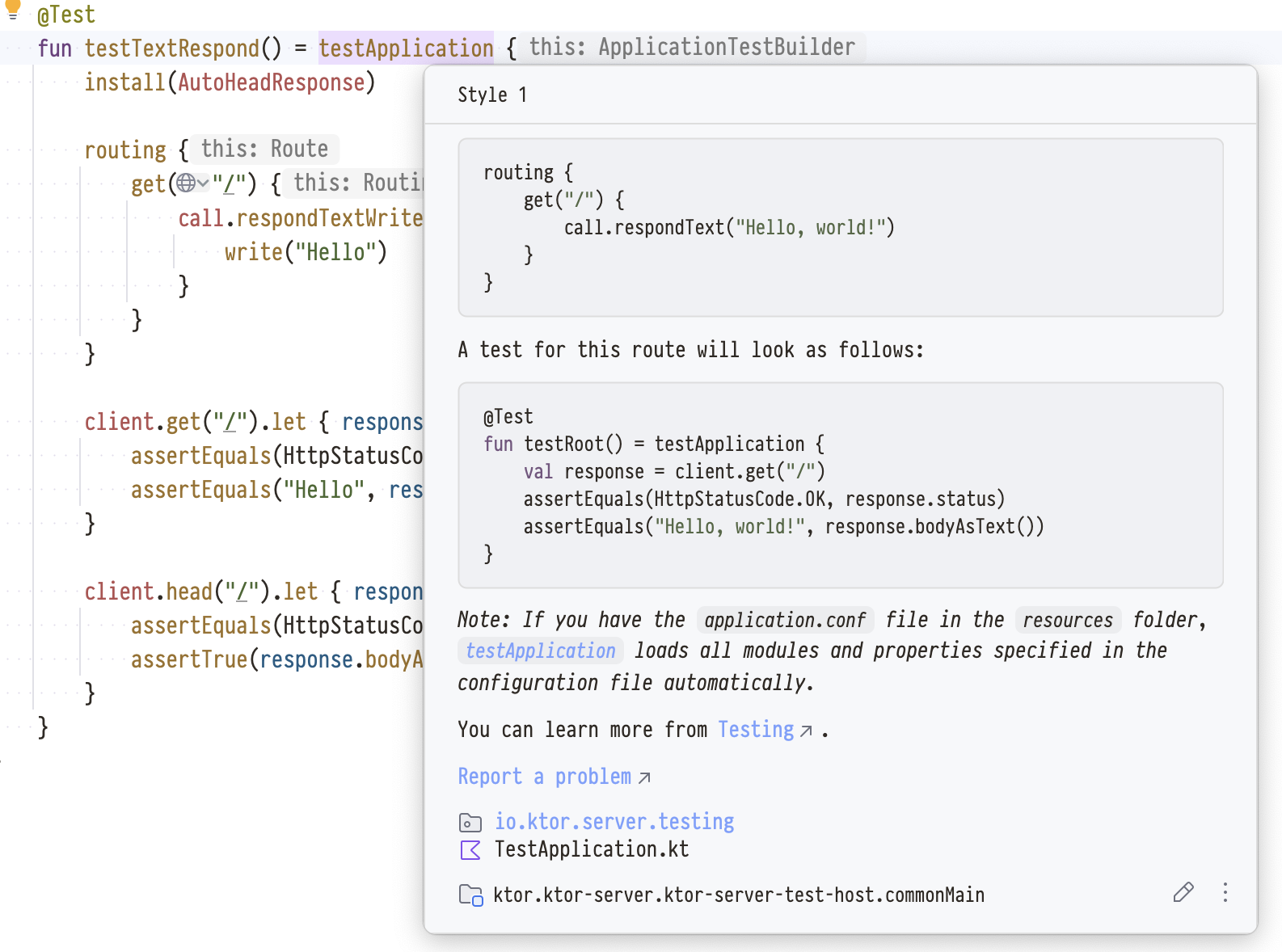Click the Report a problem link
The image size is (1282, 952).
pos(544,777)
